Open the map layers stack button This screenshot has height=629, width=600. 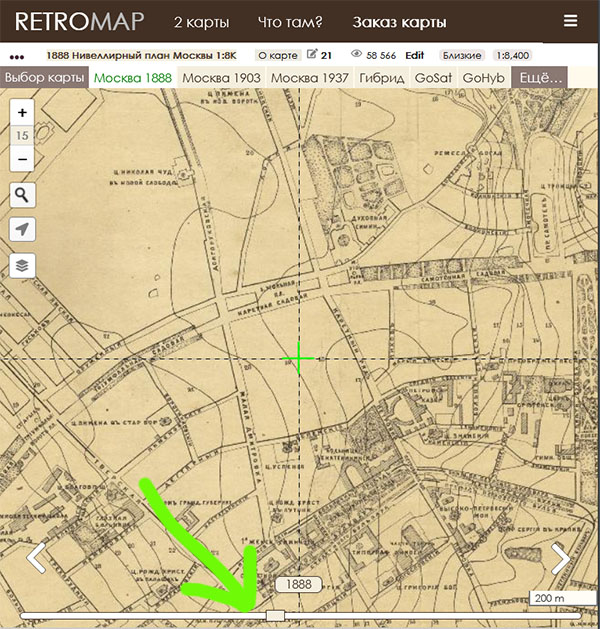pos(22,266)
